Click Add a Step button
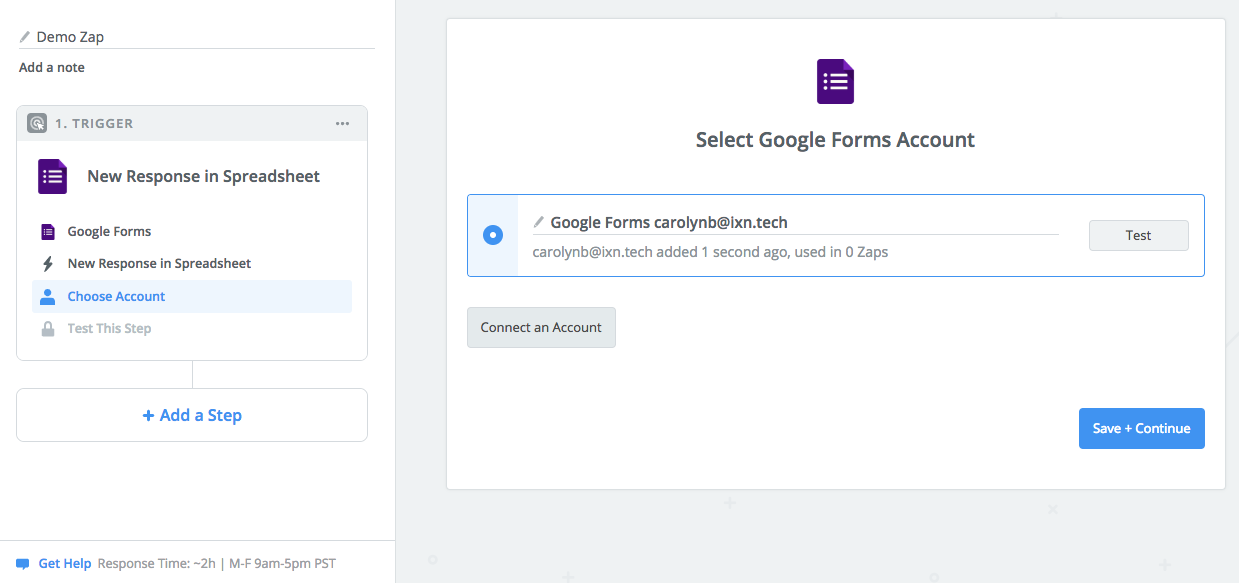This screenshot has width=1239, height=583. point(192,415)
